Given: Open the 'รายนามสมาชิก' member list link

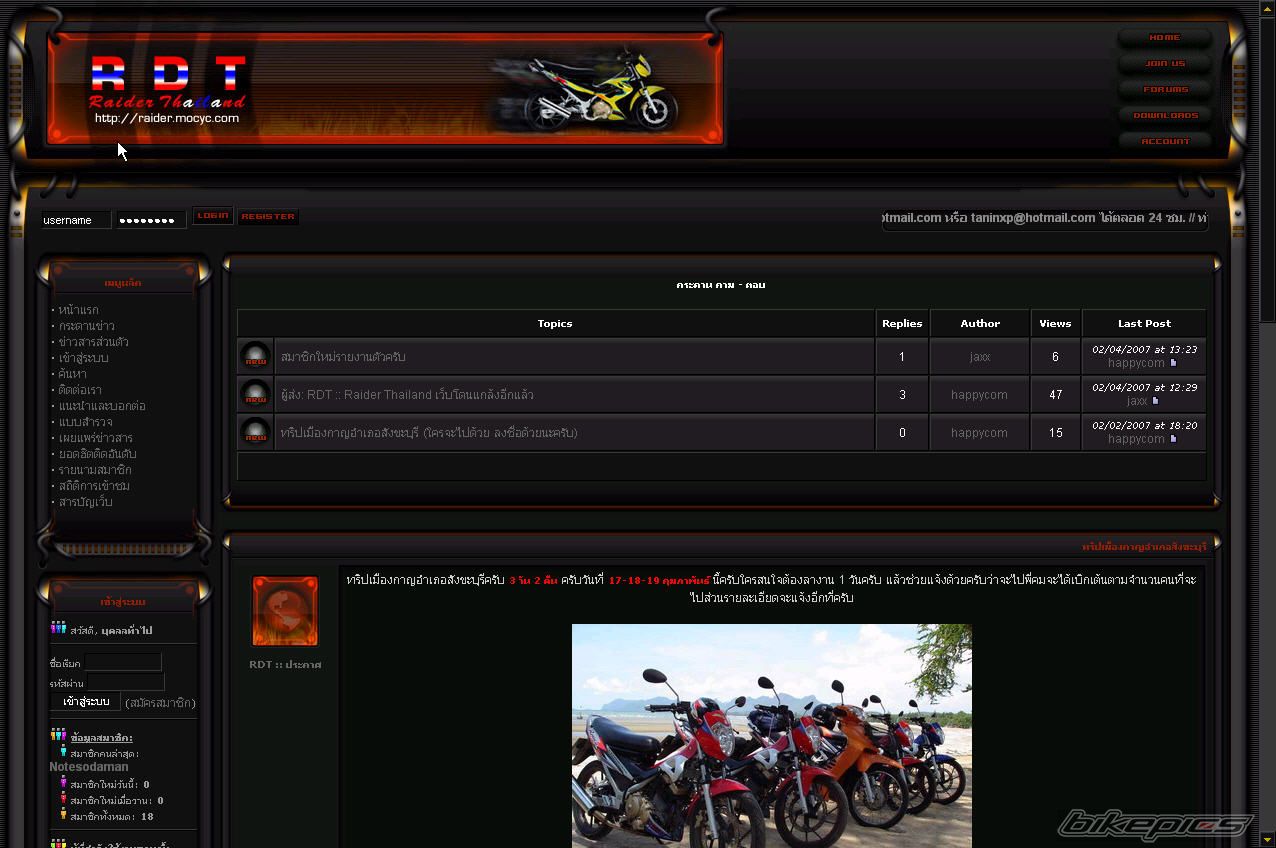Looking at the screenshot, I should [x=95, y=470].
